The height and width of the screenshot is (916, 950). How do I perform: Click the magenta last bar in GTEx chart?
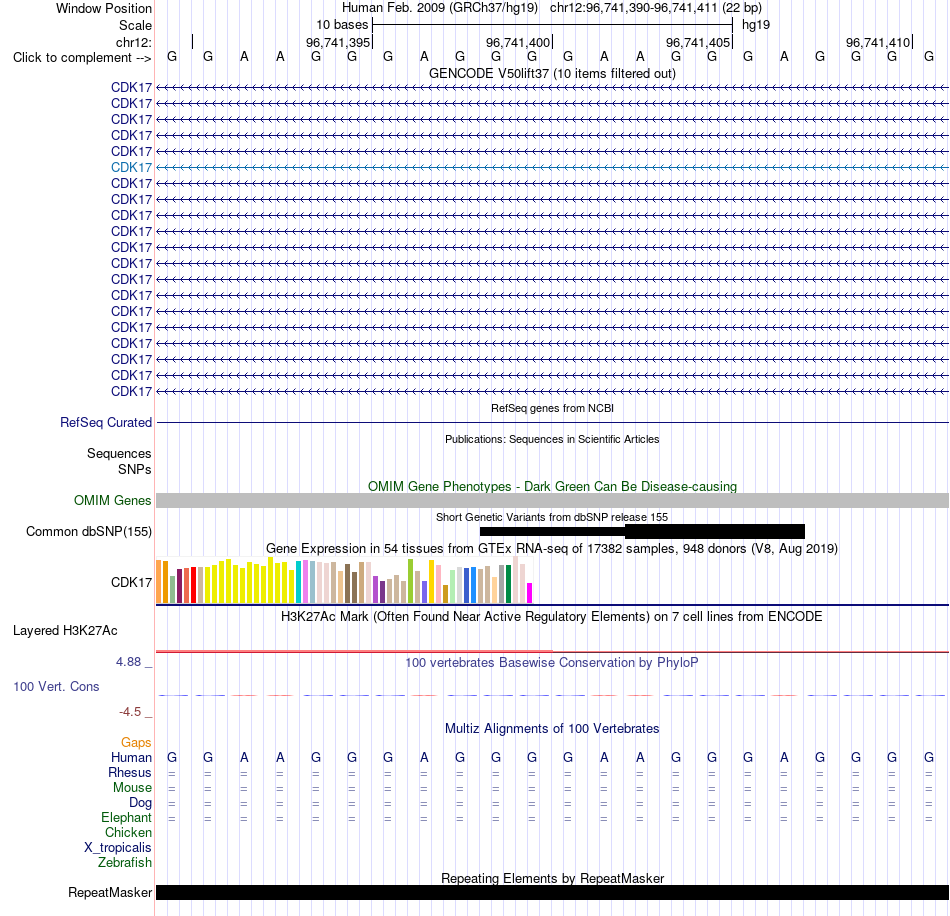530,593
